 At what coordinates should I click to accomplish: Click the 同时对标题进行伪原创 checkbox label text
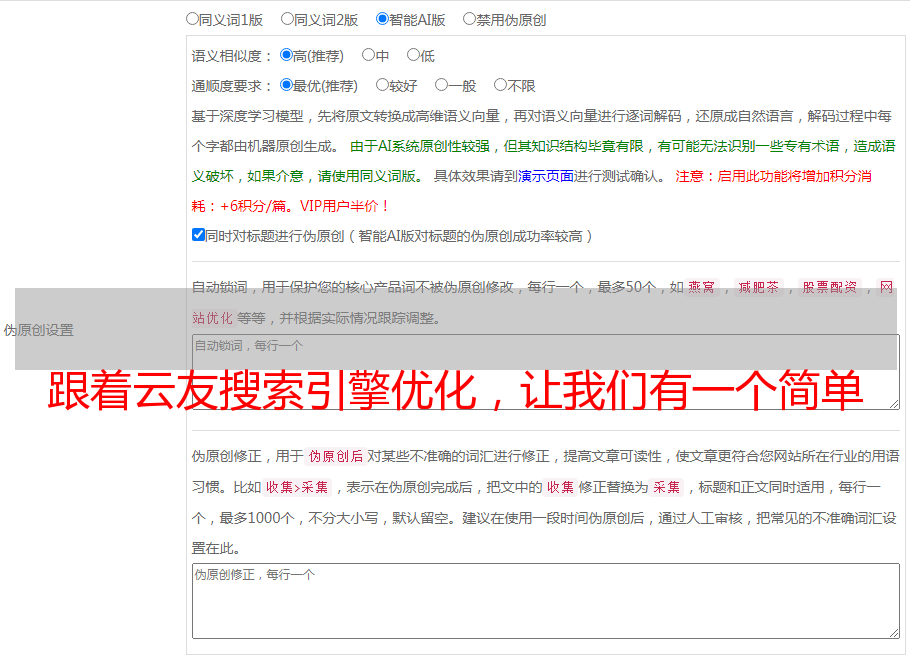400,236
